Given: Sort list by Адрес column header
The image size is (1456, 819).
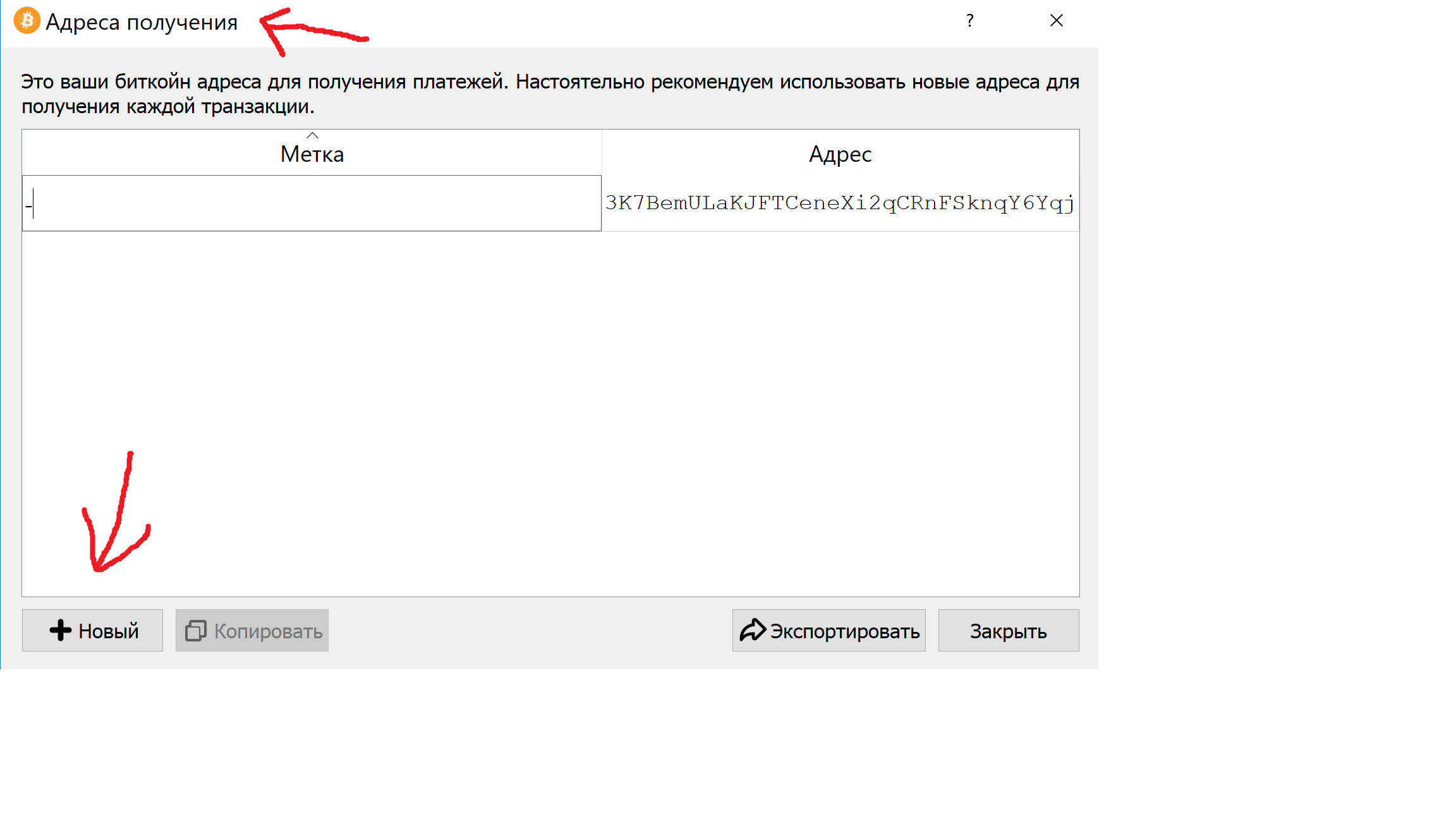Looking at the screenshot, I should coord(840,155).
